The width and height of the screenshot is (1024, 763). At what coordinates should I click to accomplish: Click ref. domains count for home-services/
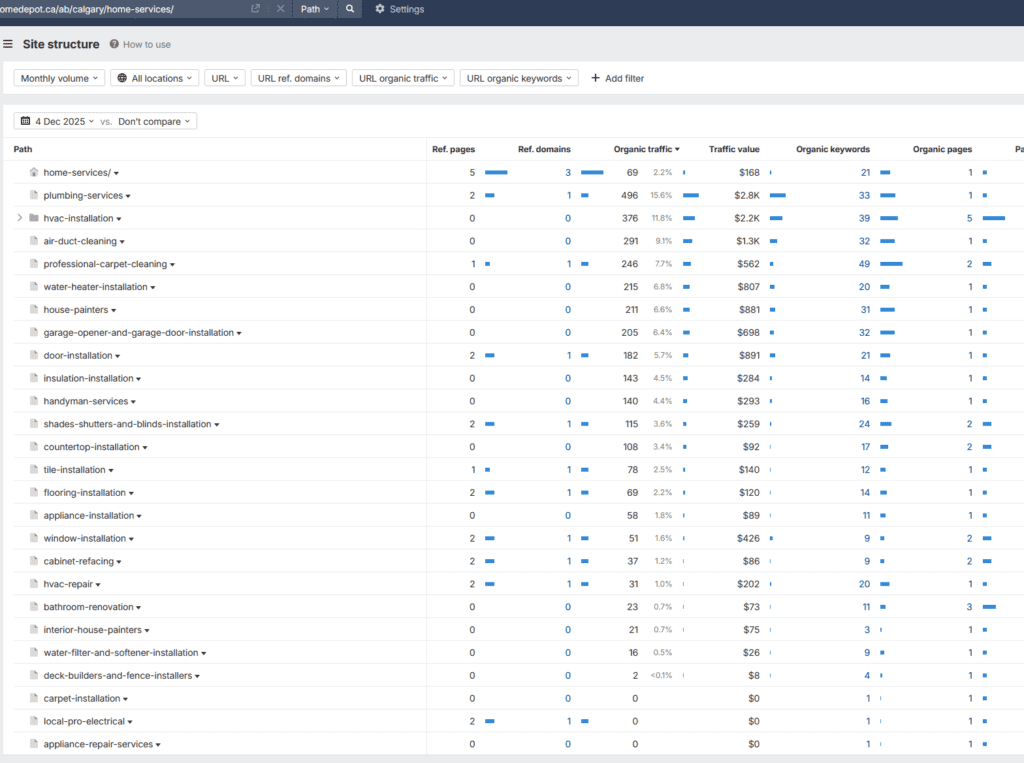coord(567,172)
